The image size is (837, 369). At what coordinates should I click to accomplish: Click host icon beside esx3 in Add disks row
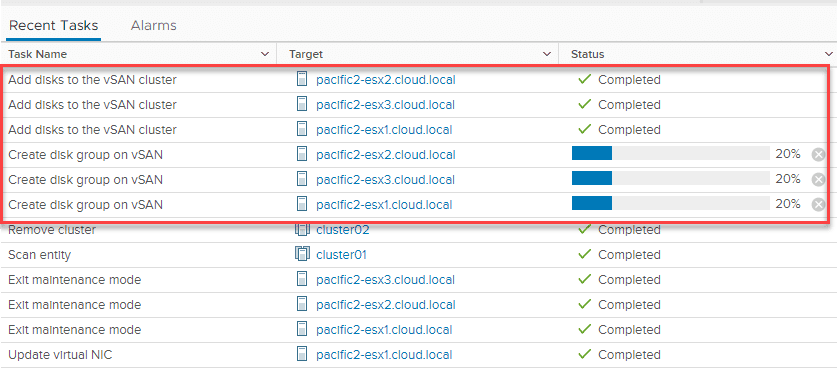pos(302,104)
